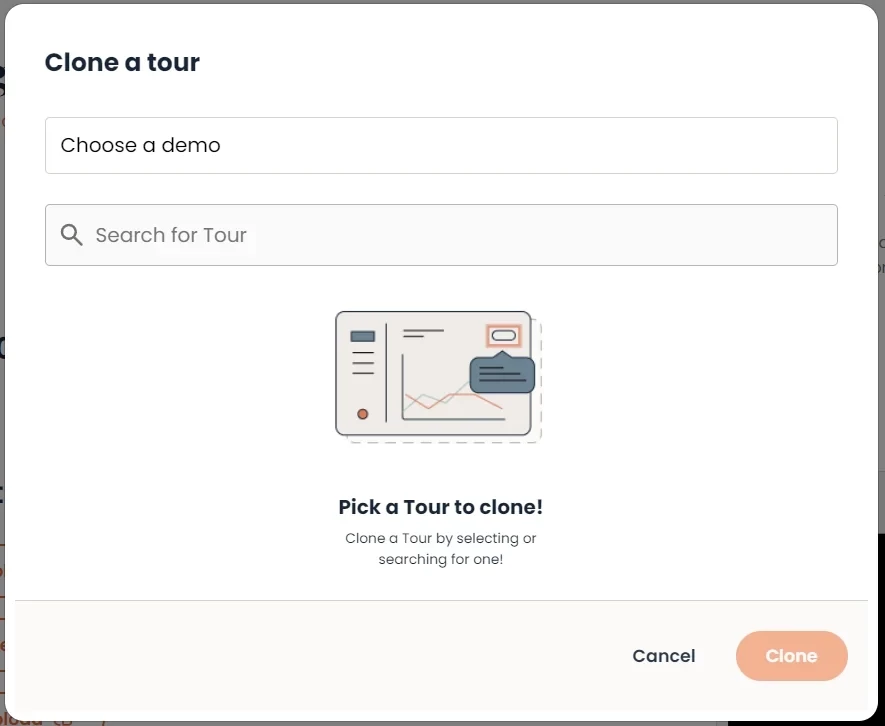The height and width of the screenshot is (726, 885).
Task: Click the "Clone a tour" dialog title
Action: pyautogui.click(x=122, y=62)
